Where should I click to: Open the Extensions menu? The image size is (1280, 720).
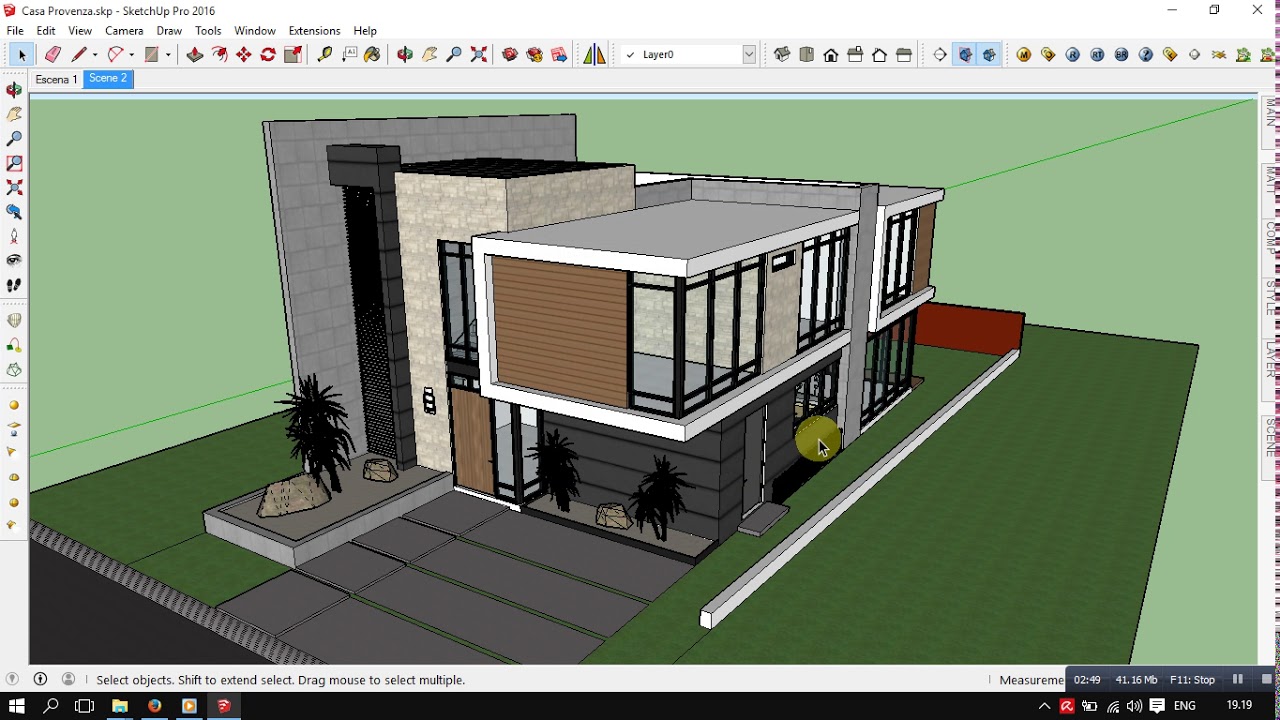(x=314, y=31)
